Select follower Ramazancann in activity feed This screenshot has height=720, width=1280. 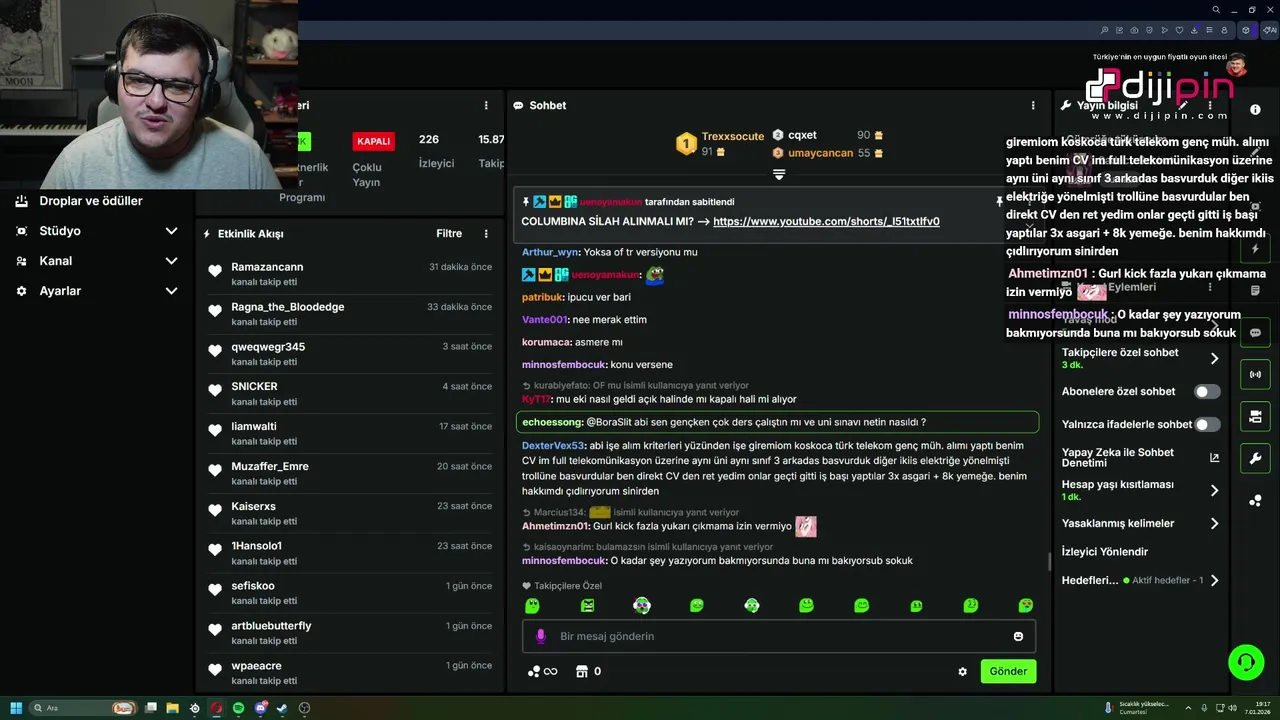click(x=267, y=267)
